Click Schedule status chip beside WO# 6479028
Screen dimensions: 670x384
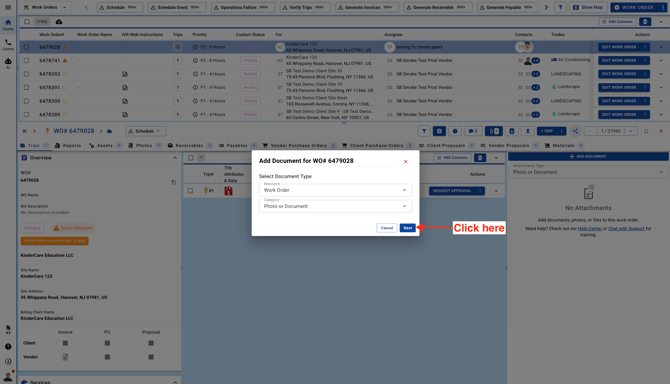(x=146, y=131)
